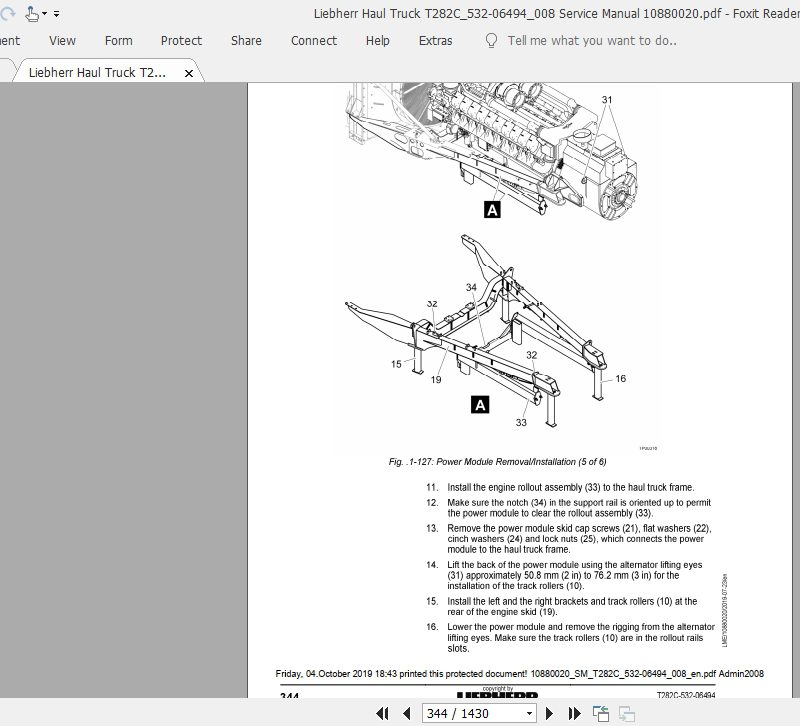The image size is (800, 726).
Task: Jump to the first page of the PDF
Action: coord(383,713)
